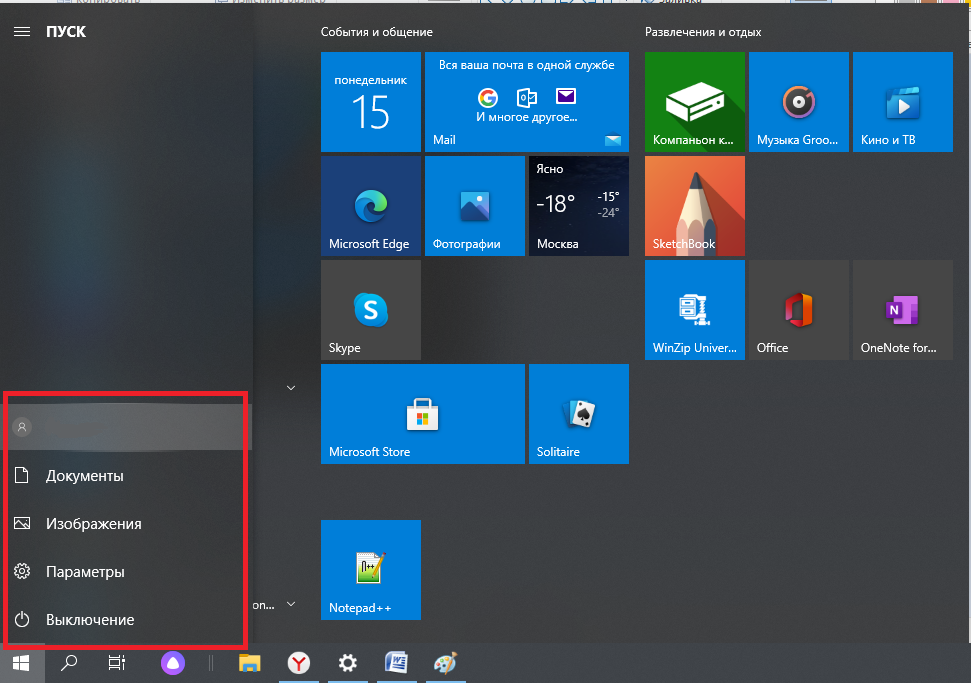971x683 pixels.
Task: Open Параметры settings from Start menu
Action: [x=124, y=572]
